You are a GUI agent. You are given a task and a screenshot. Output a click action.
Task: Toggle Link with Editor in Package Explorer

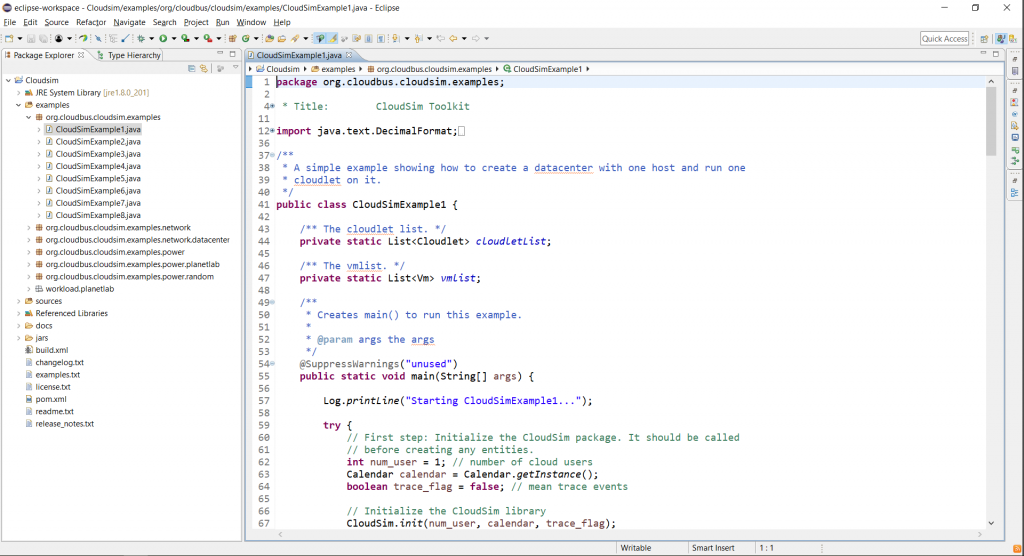[204, 68]
